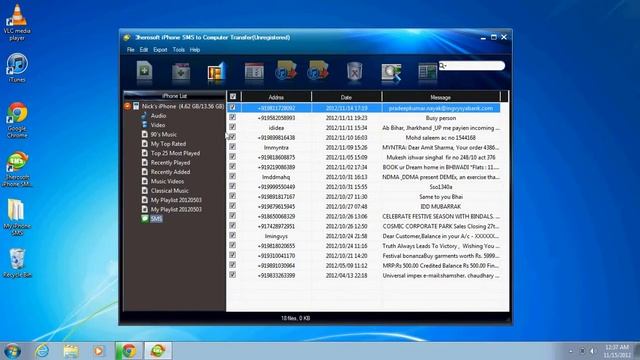Viewport: 640px width, 360px height.
Task: Select Music Videos playlist
Action: (x=167, y=181)
